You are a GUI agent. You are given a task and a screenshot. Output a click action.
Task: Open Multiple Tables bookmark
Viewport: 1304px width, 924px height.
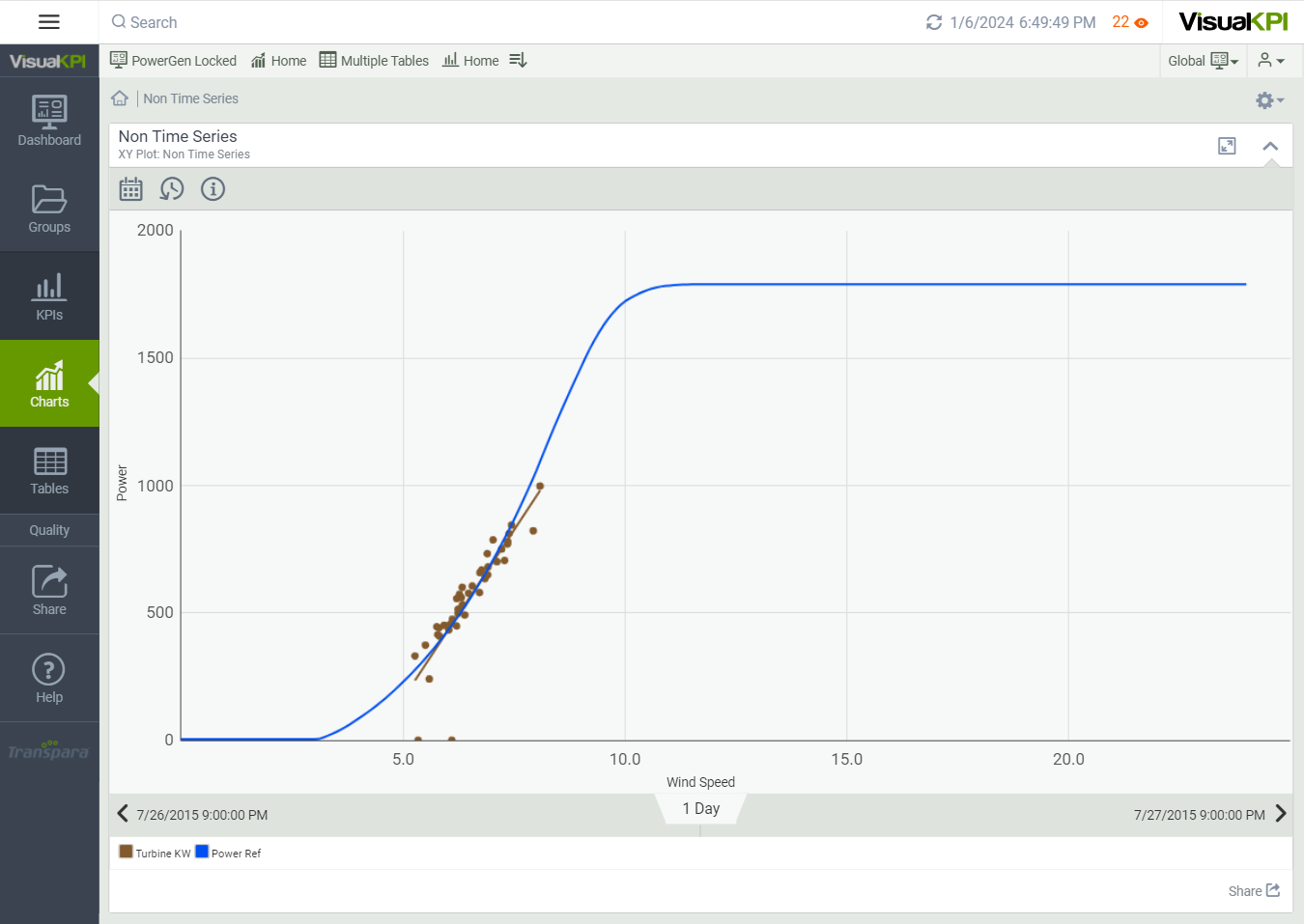click(374, 61)
